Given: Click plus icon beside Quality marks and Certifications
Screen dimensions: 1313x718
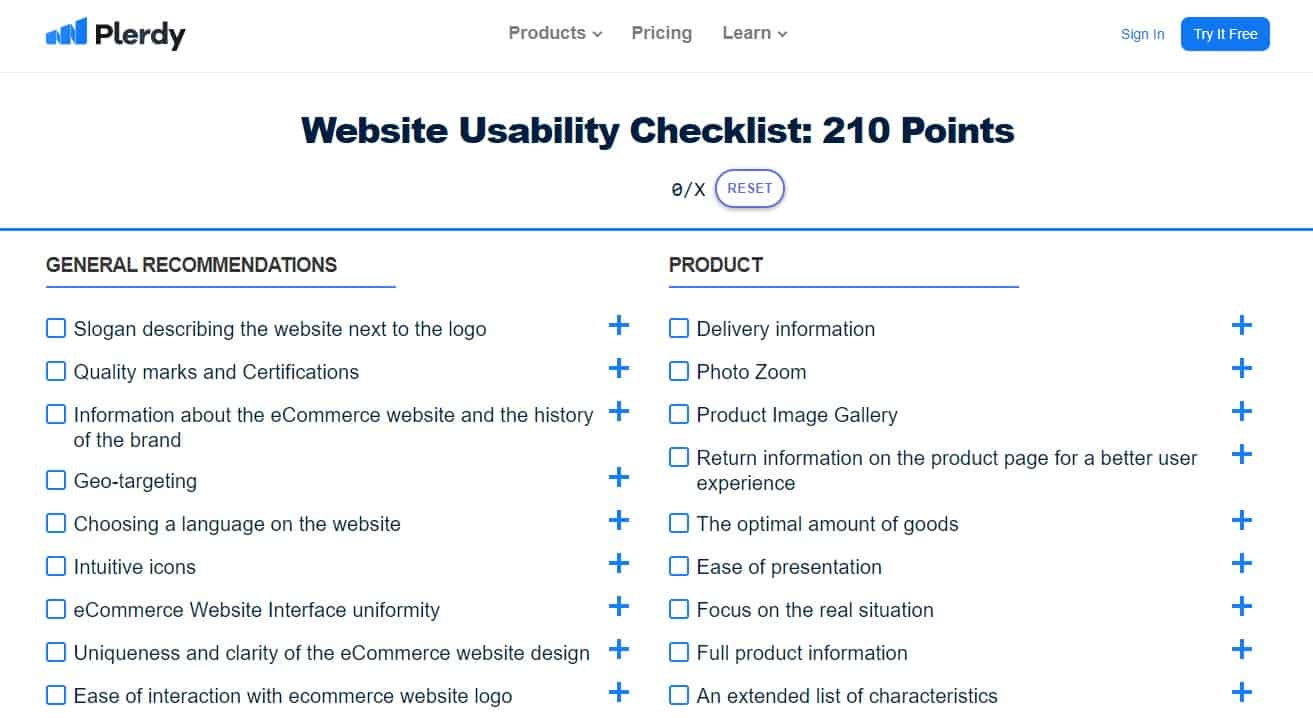Looking at the screenshot, I should [619, 368].
